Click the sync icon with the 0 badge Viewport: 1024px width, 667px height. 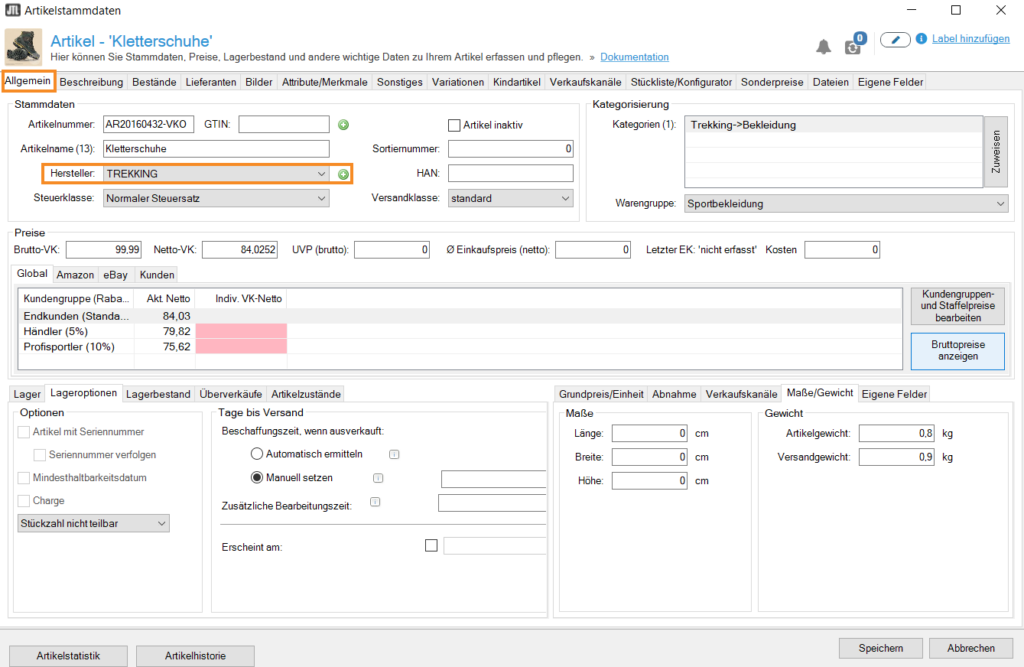853,46
